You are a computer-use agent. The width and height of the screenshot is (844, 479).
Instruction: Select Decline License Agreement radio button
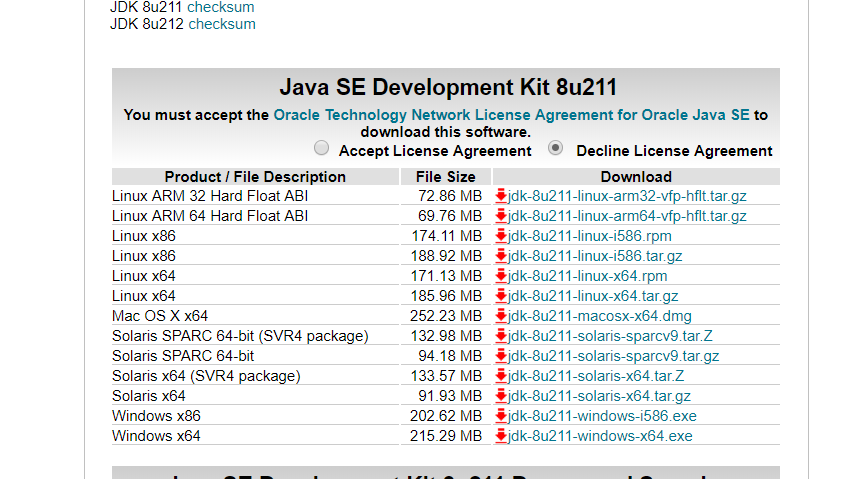pos(555,148)
